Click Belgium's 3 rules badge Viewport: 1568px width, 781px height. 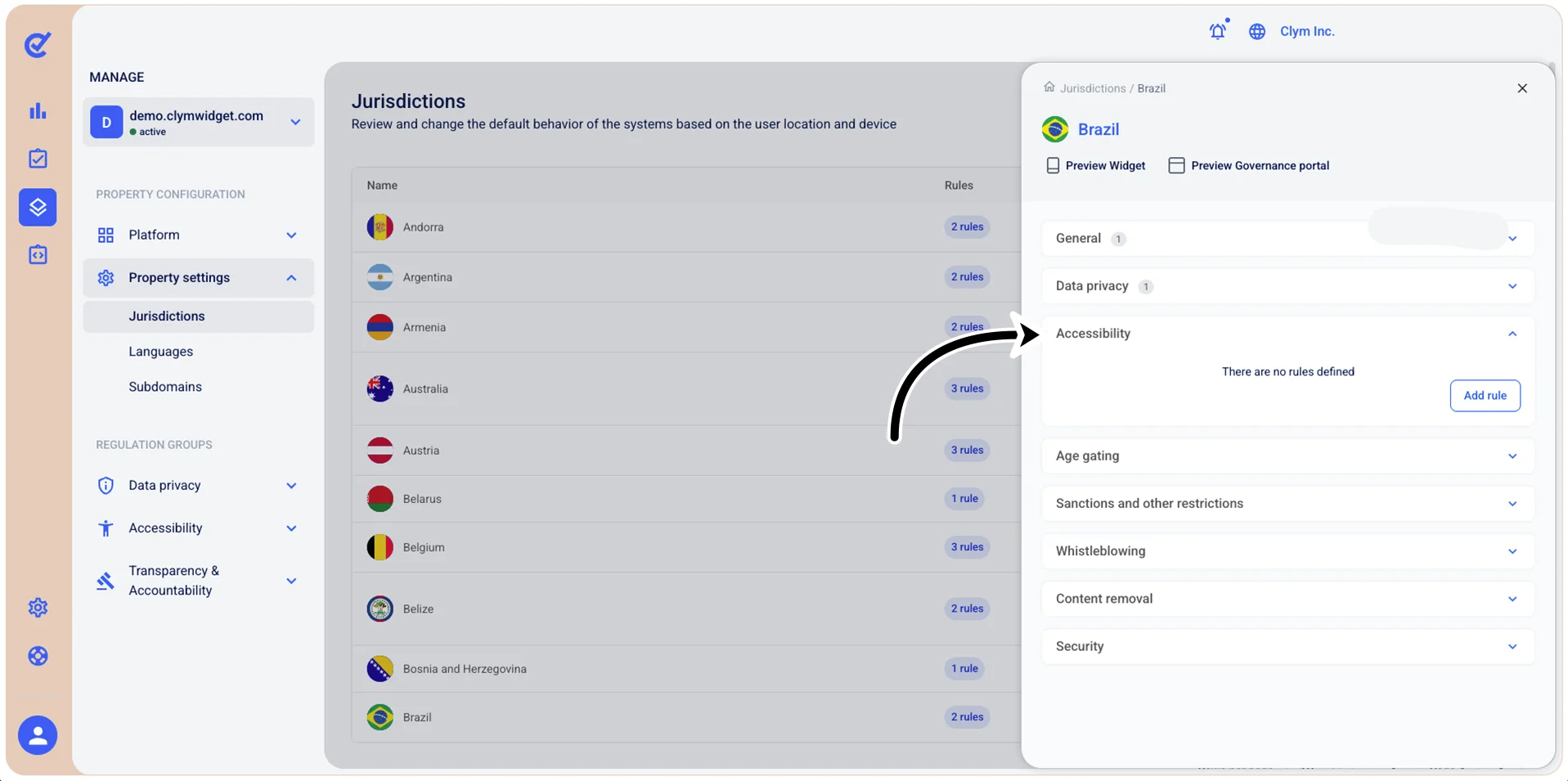pyautogui.click(x=967, y=547)
